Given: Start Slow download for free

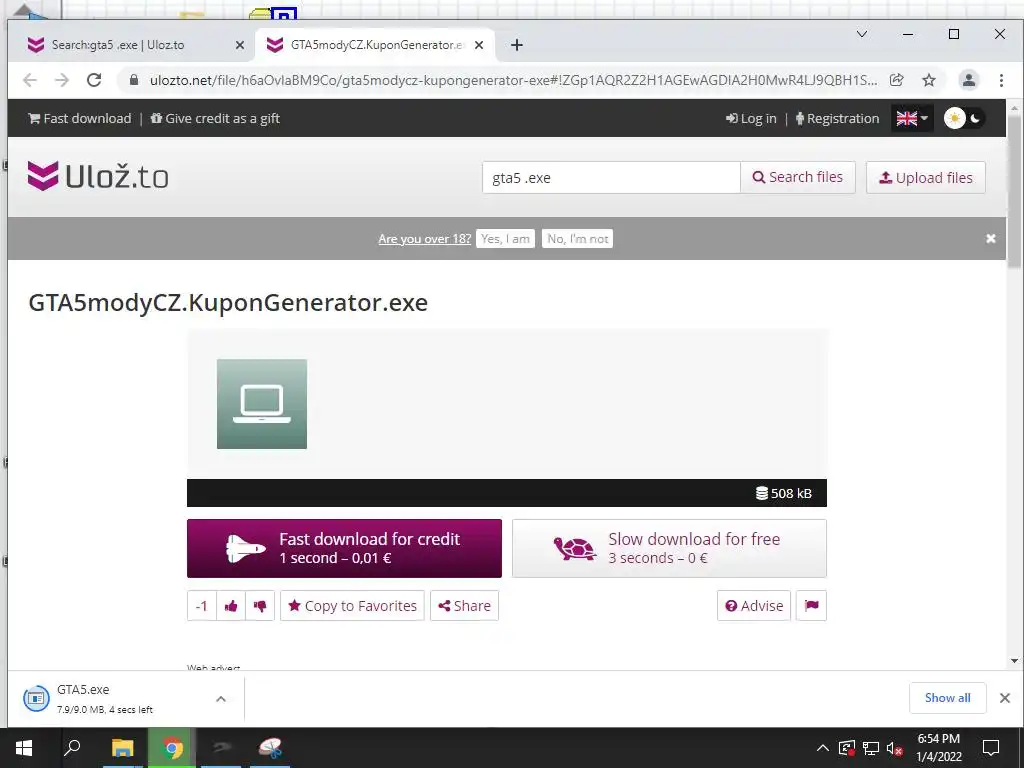Looking at the screenshot, I should coord(669,549).
